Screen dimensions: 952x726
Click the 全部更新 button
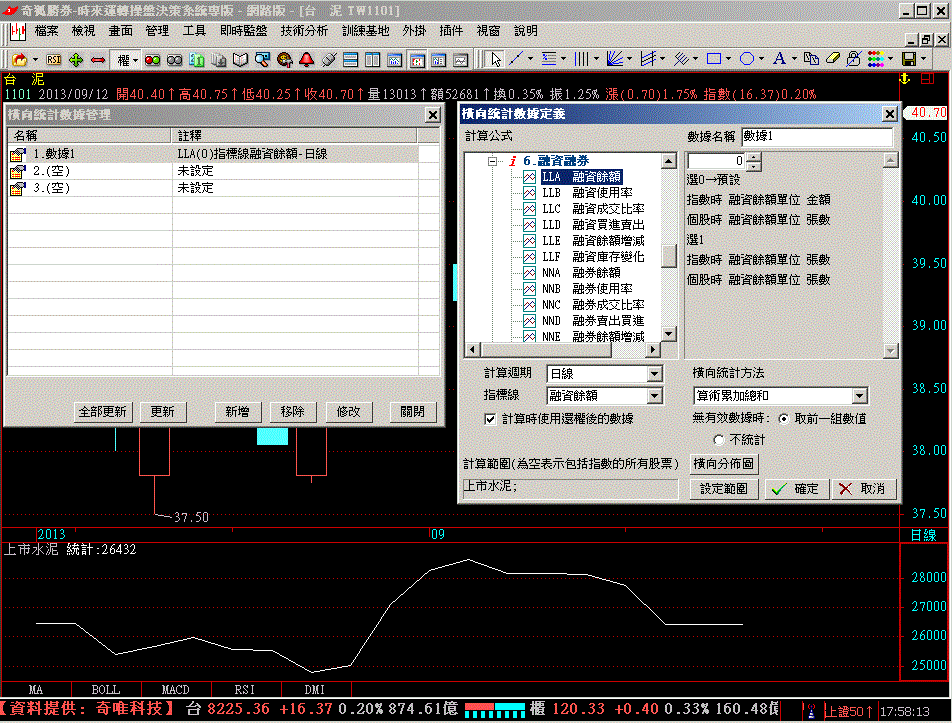pos(102,411)
